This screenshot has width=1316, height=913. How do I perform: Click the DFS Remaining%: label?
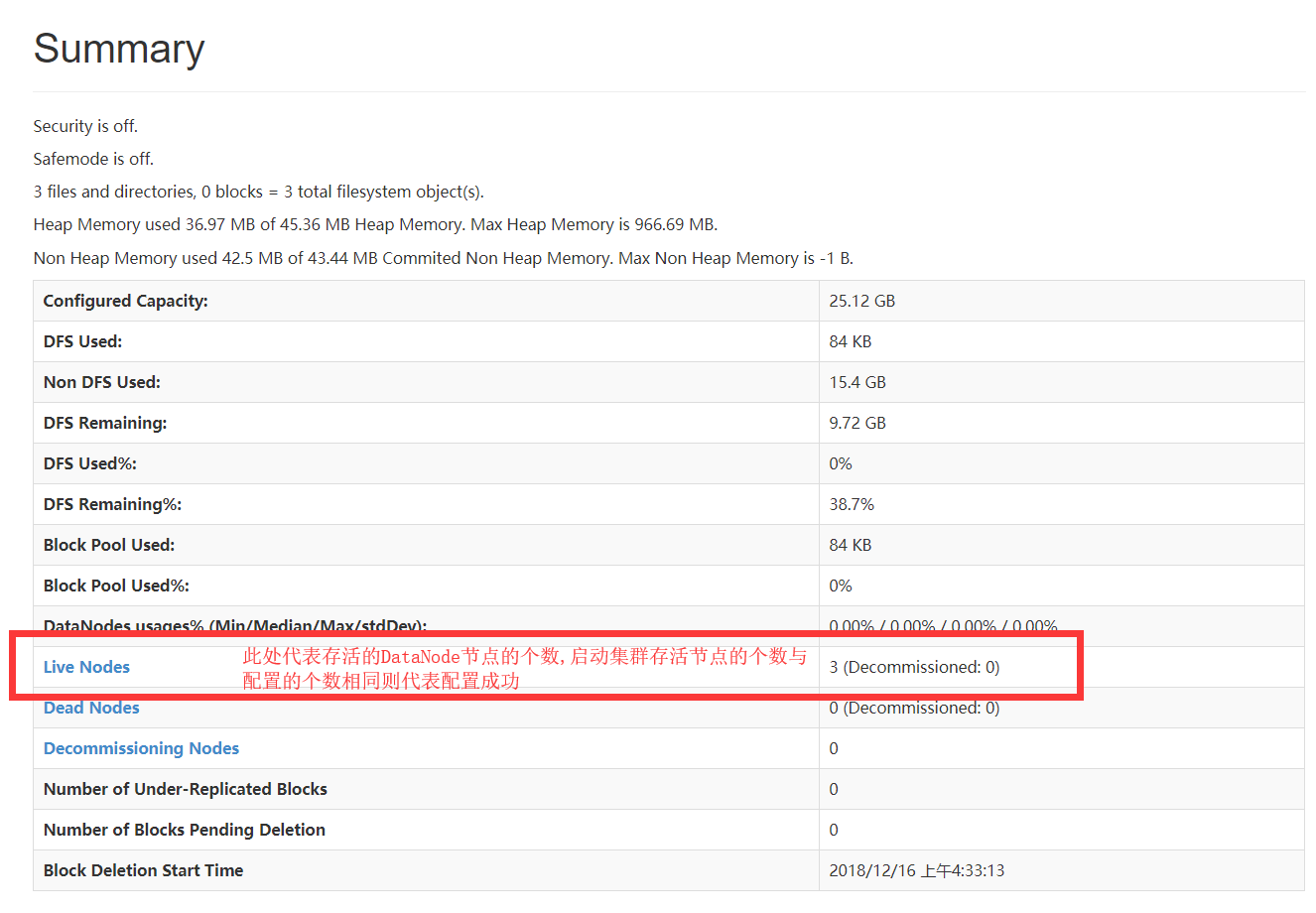(x=113, y=504)
